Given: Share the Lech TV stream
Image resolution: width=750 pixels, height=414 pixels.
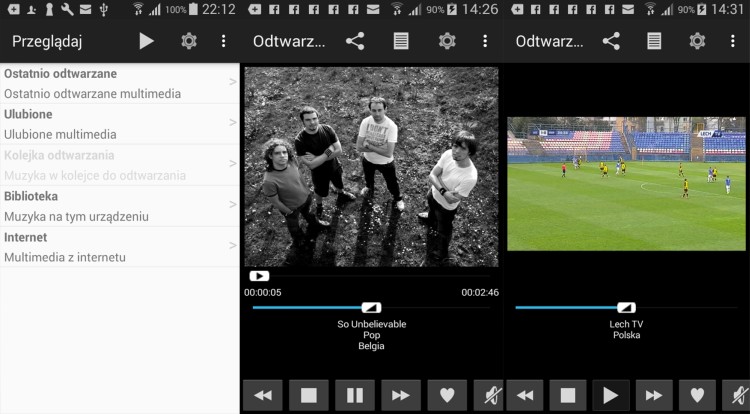Looking at the screenshot, I should click(x=611, y=41).
